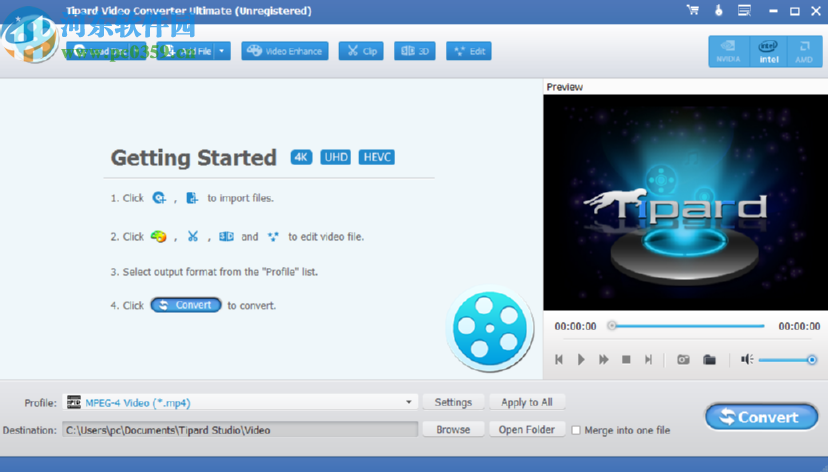The height and width of the screenshot is (472, 828).
Task: Click the Convert pill in step 4
Action: [186, 305]
